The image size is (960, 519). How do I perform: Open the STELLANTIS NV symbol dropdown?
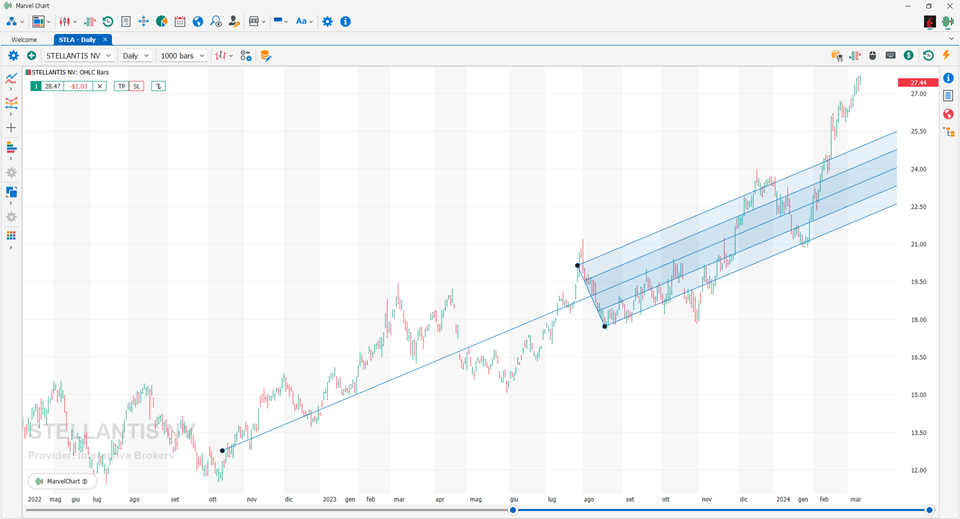79,56
